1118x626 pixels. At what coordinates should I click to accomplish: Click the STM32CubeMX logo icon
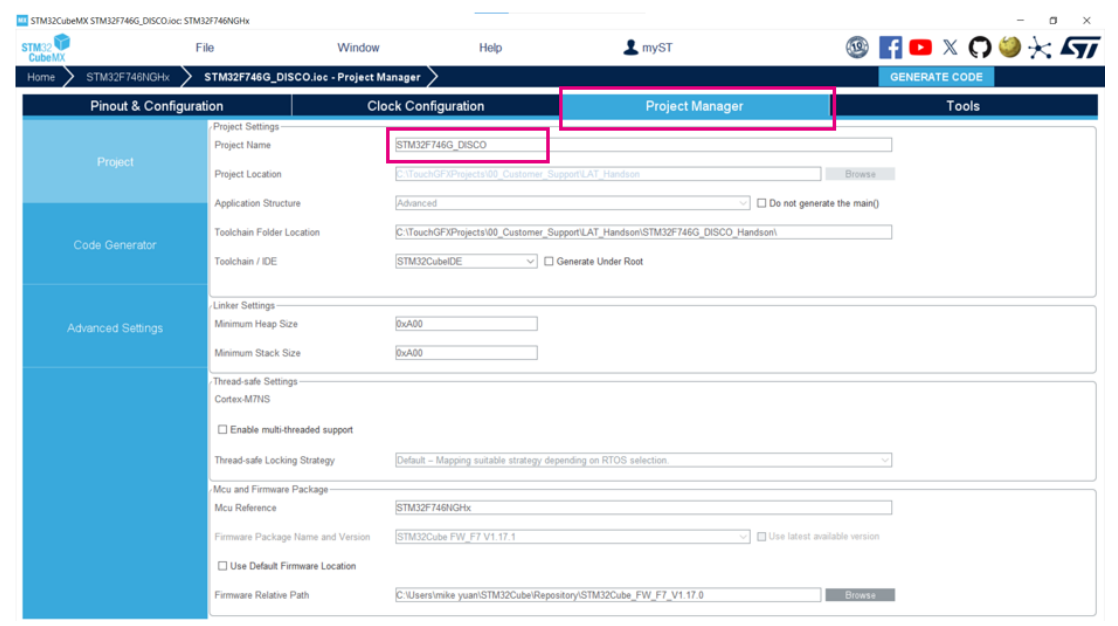pos(46,48)
